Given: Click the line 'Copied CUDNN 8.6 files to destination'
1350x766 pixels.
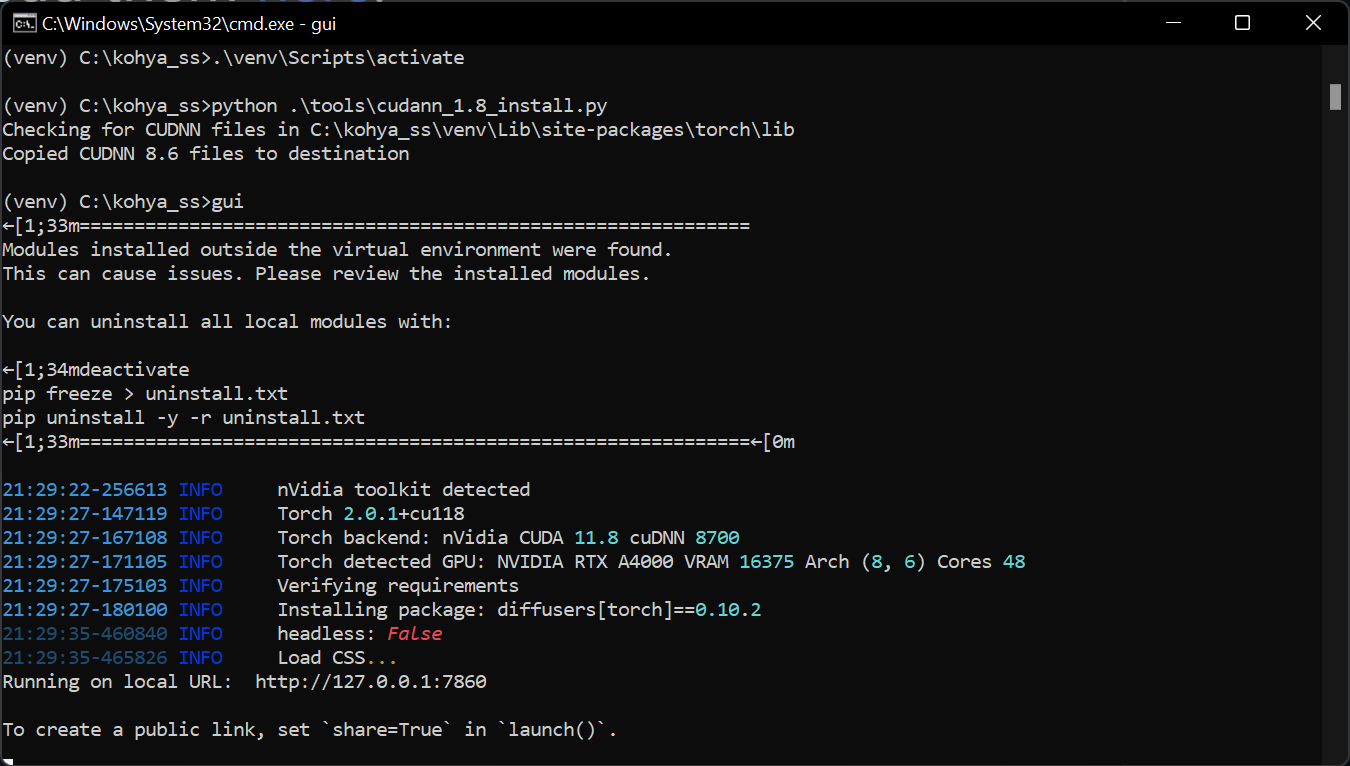Looking at the screenshot, I should pos(206,154).
